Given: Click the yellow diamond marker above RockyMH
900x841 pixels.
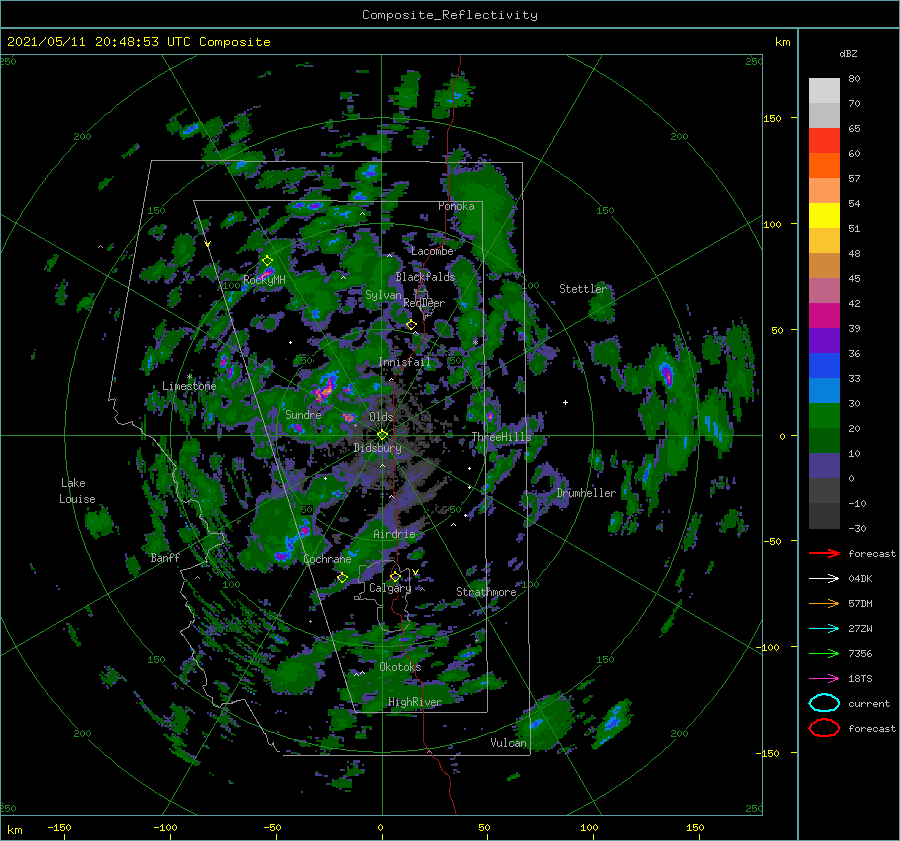Looking at the screenshot, I should pos(267,261).
